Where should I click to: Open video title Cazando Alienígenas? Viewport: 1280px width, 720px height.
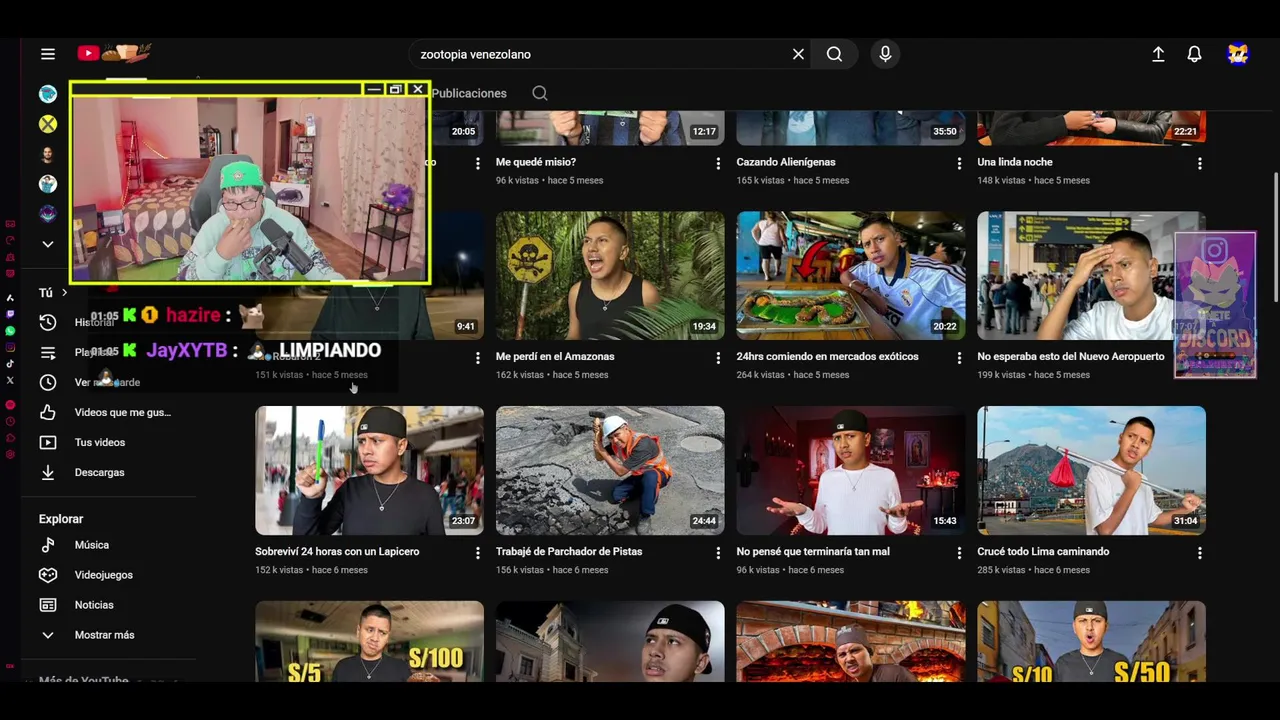786,162
